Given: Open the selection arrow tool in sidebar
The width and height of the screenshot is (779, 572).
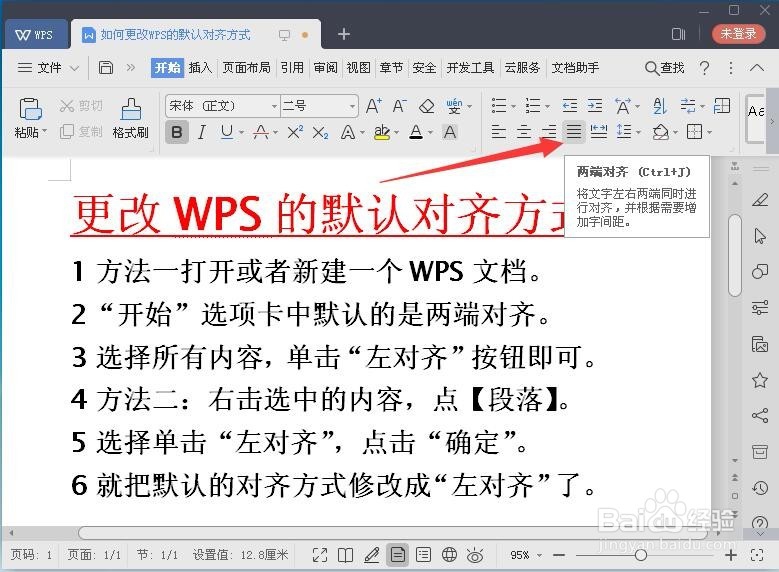Looking at the screenshot, I should coord(760,236).
